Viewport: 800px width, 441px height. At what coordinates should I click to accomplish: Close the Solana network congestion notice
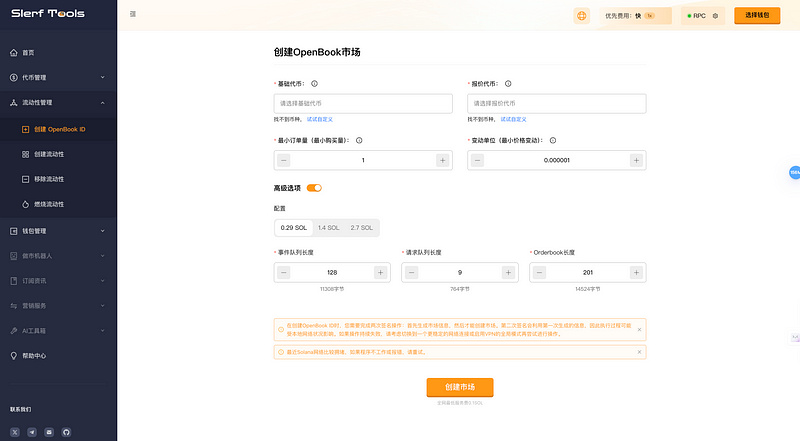coord(639,352)
